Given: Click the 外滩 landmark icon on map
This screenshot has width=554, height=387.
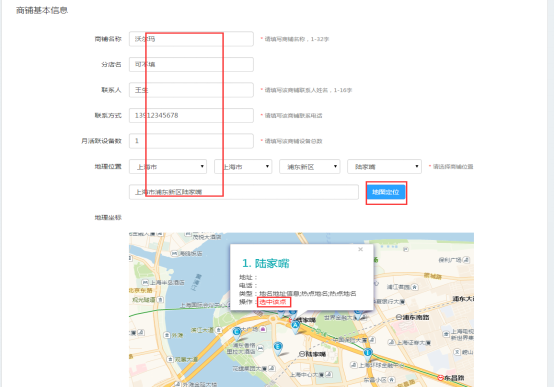Looking at the screenshot, I should pos(167,335).
